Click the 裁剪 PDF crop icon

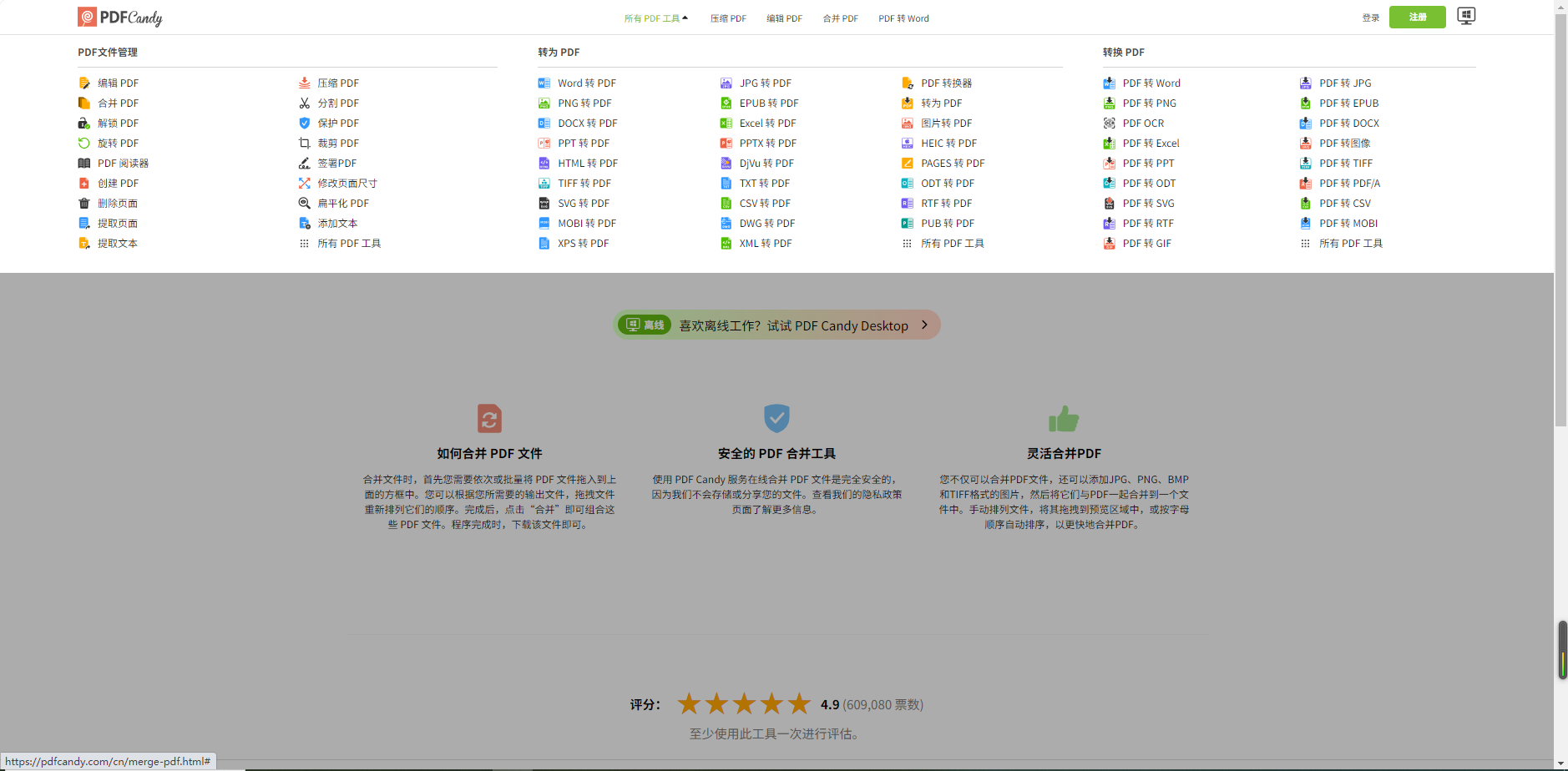305,144
